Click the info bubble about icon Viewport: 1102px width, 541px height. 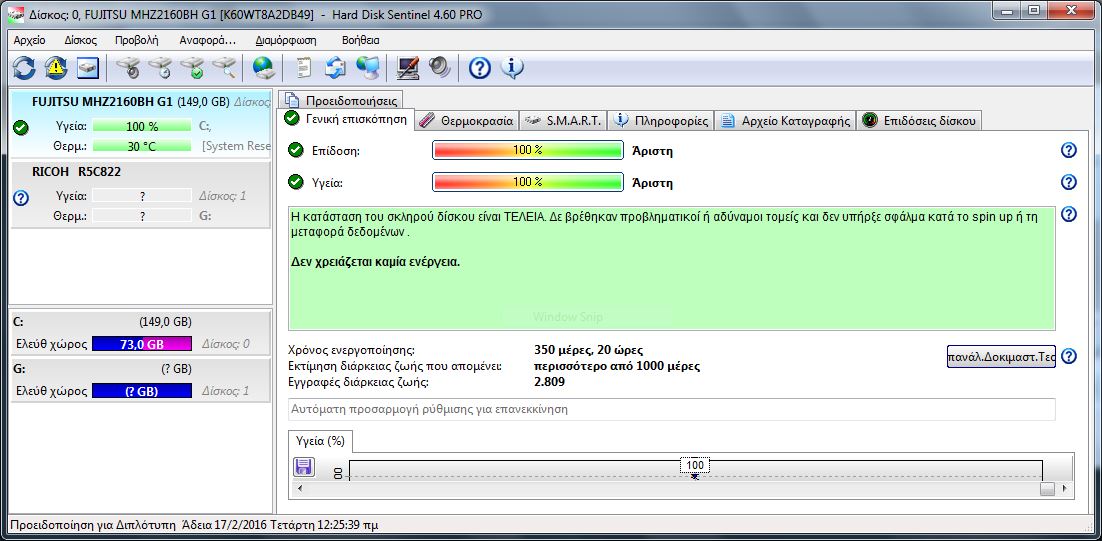tap(512, 68)
